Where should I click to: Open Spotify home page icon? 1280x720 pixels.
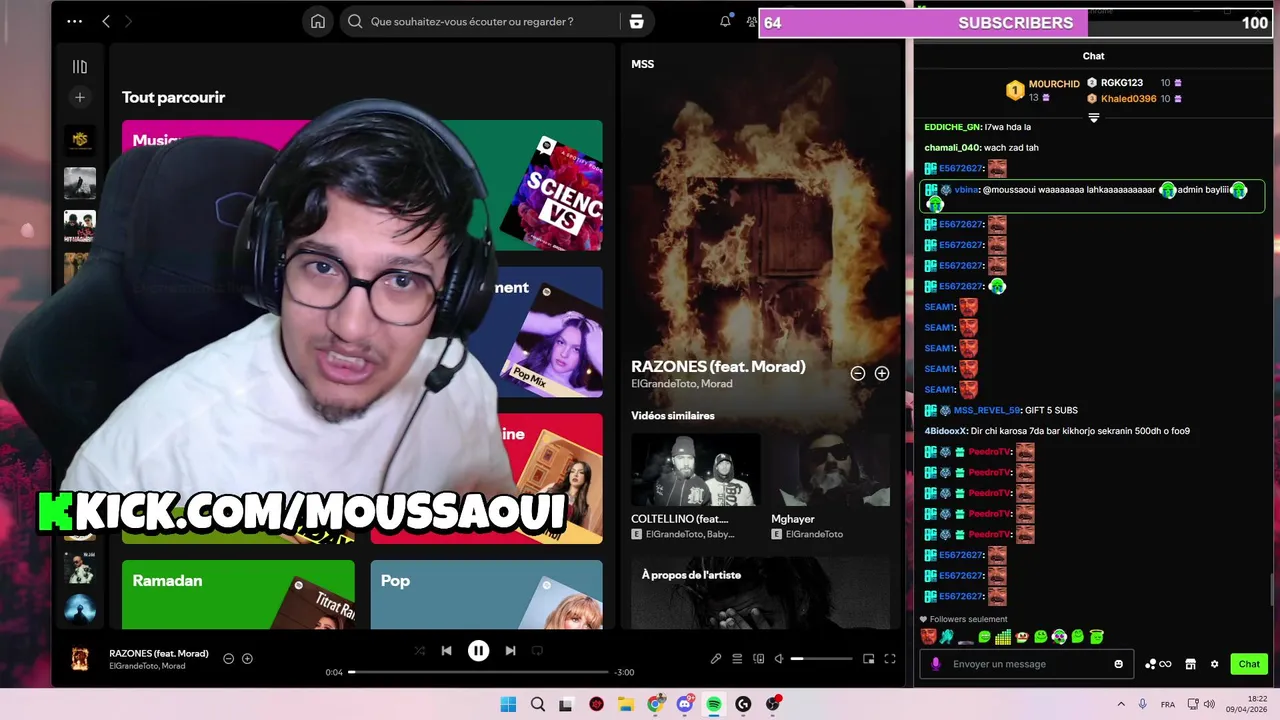tap(318, 21)
